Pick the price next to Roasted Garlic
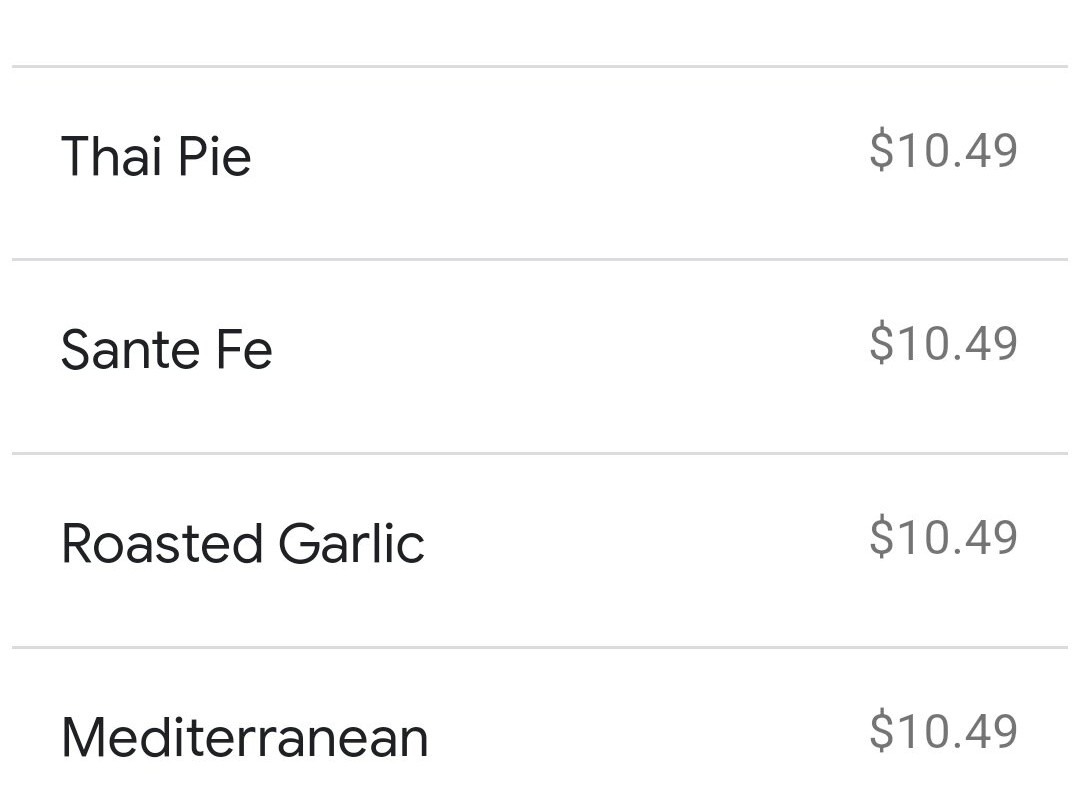 click(x=942, y=538)
